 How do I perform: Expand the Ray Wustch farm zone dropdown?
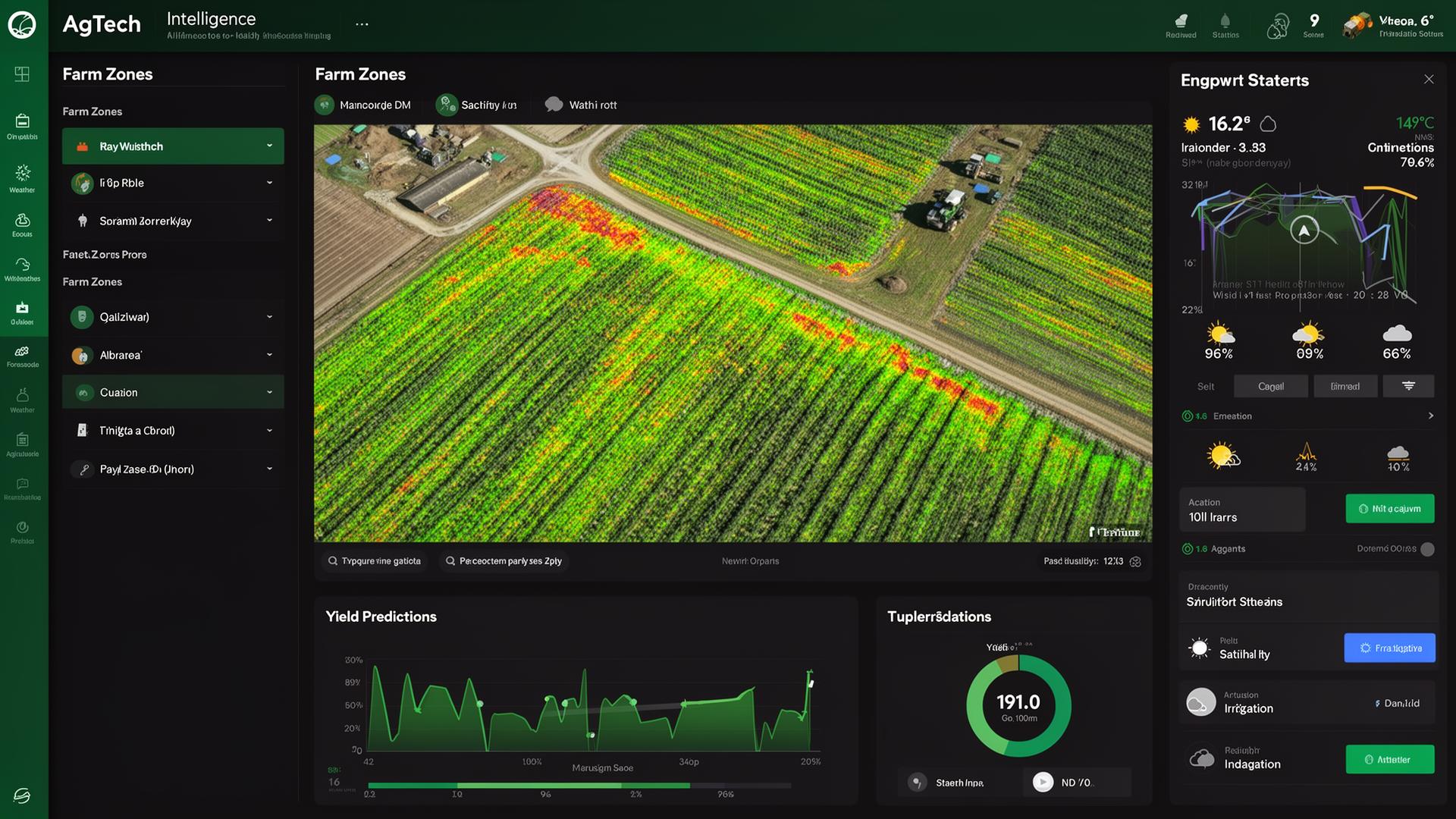click(270, 146)
